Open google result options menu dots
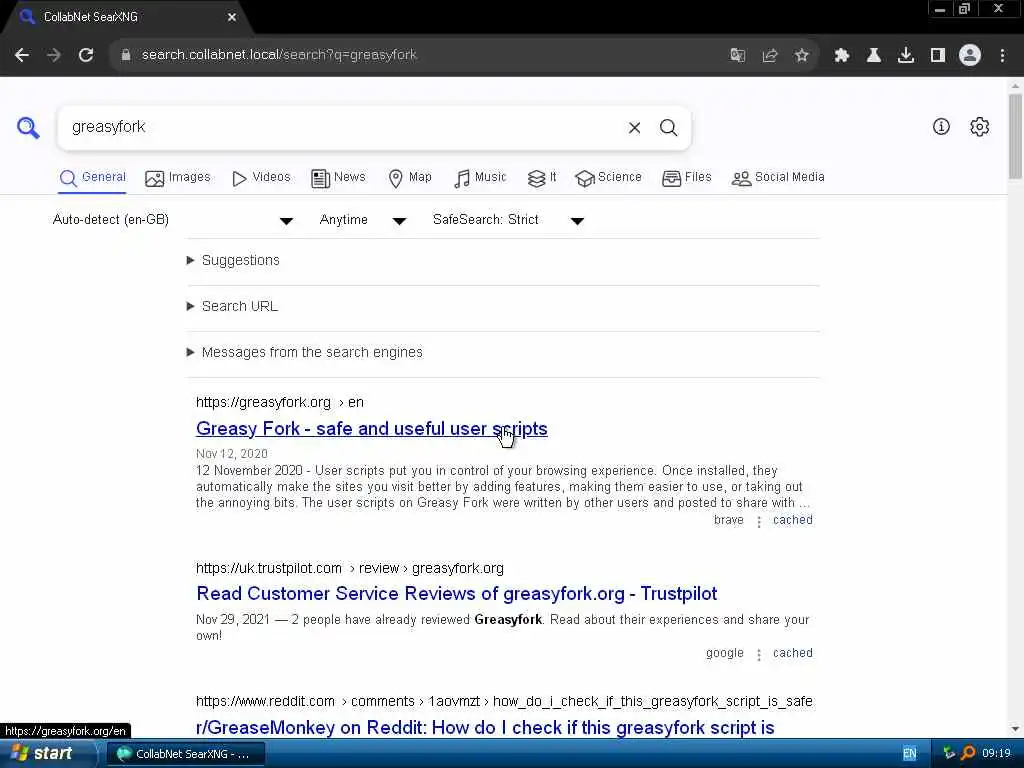 (759, 654)
